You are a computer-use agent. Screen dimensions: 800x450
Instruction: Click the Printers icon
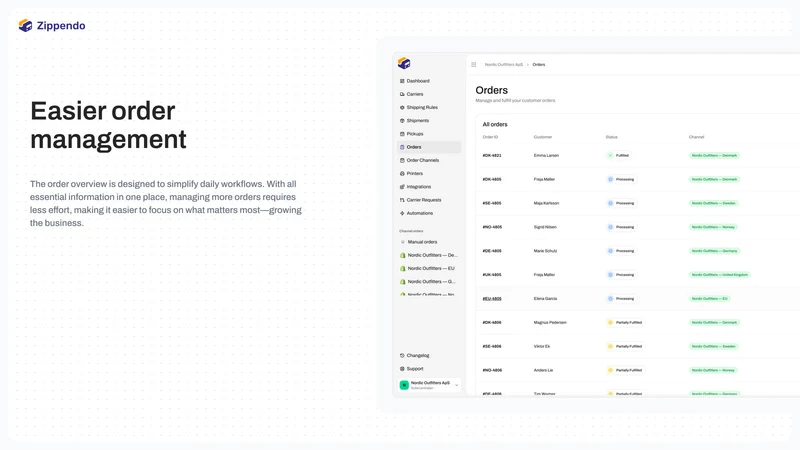[402, 174]
